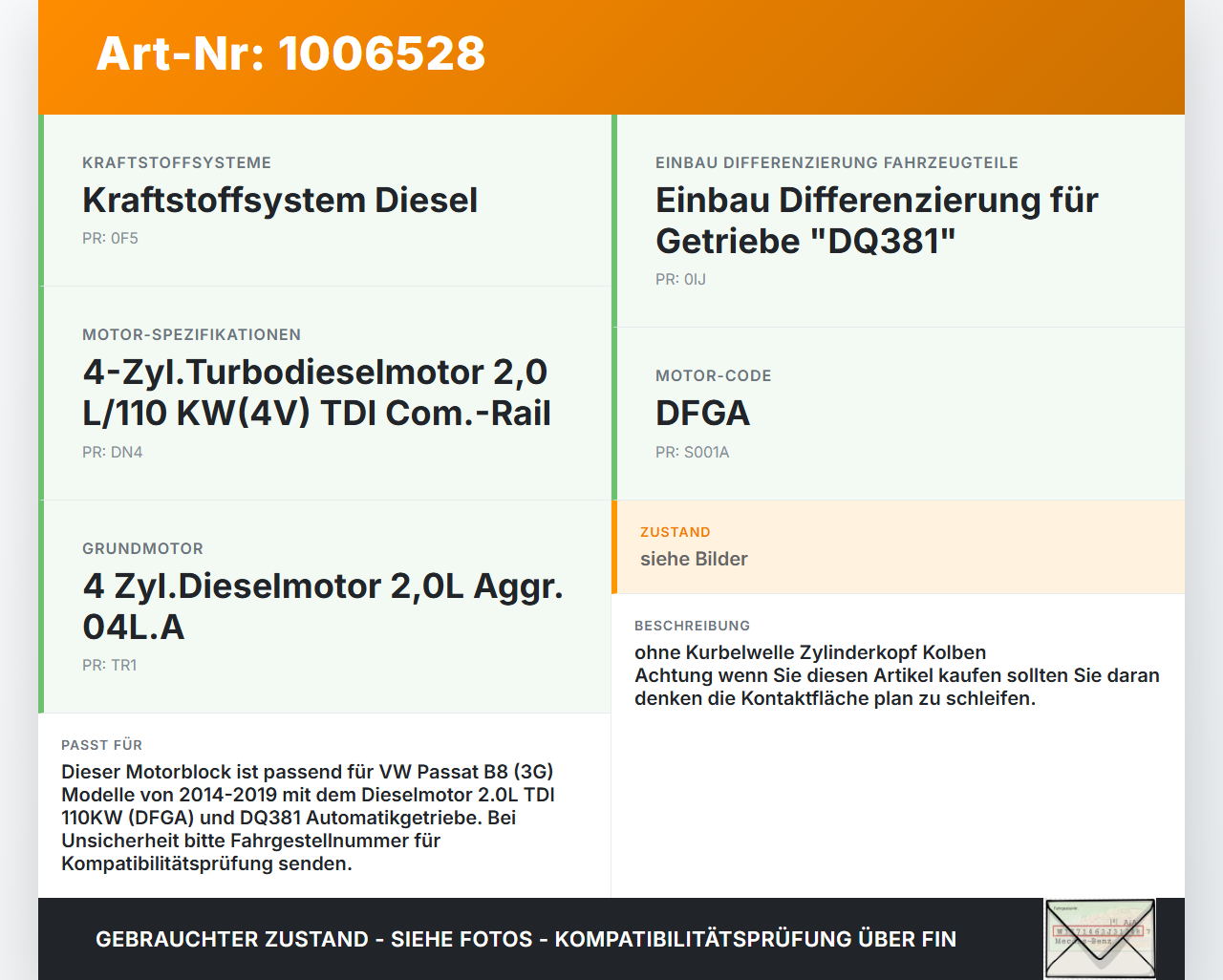Select 'ohne Kurbelwelle Zylinderkopf Kolben' line
This screenshot has width=1223, height=980.
tap(810, 652)
